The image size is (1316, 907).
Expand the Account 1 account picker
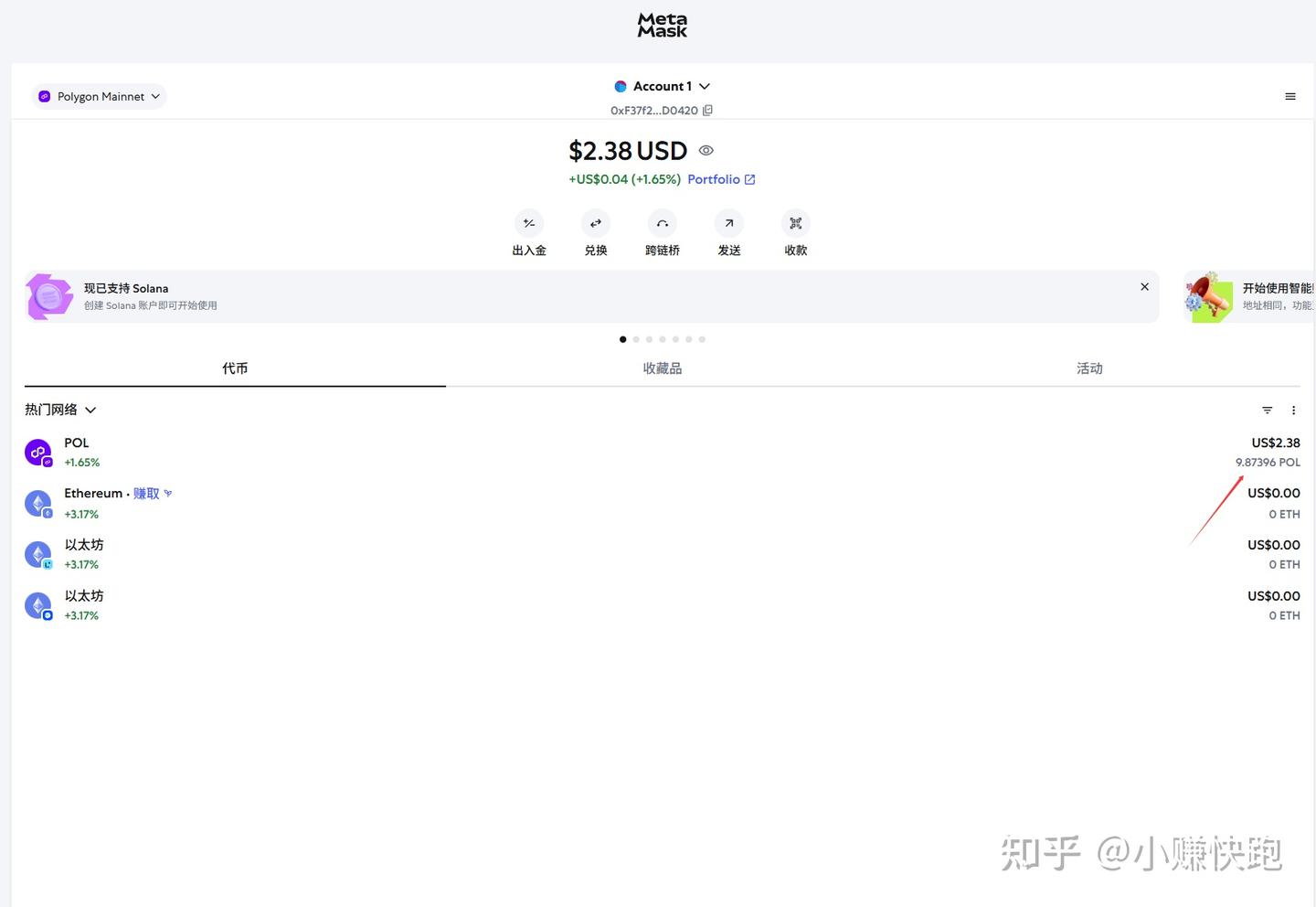click(x=663, y=86)
